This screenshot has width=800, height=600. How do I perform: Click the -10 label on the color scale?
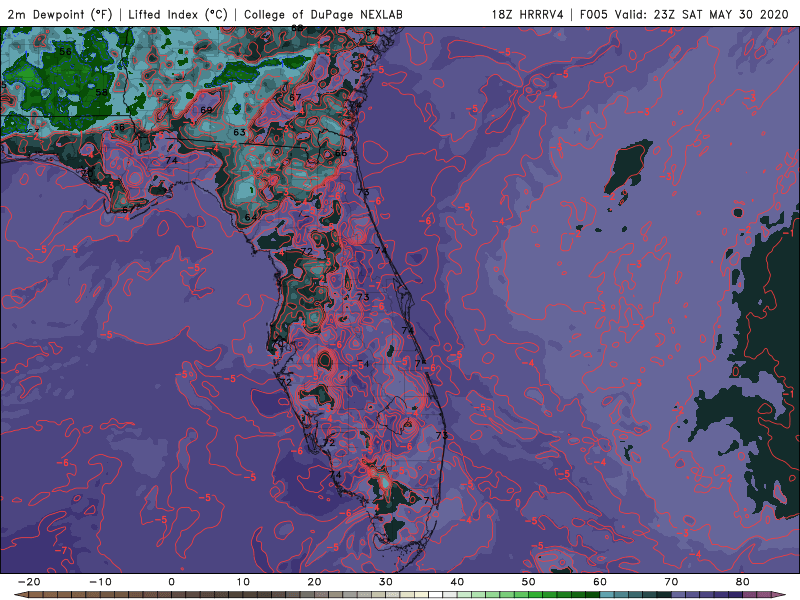click(x=101, y=582)
